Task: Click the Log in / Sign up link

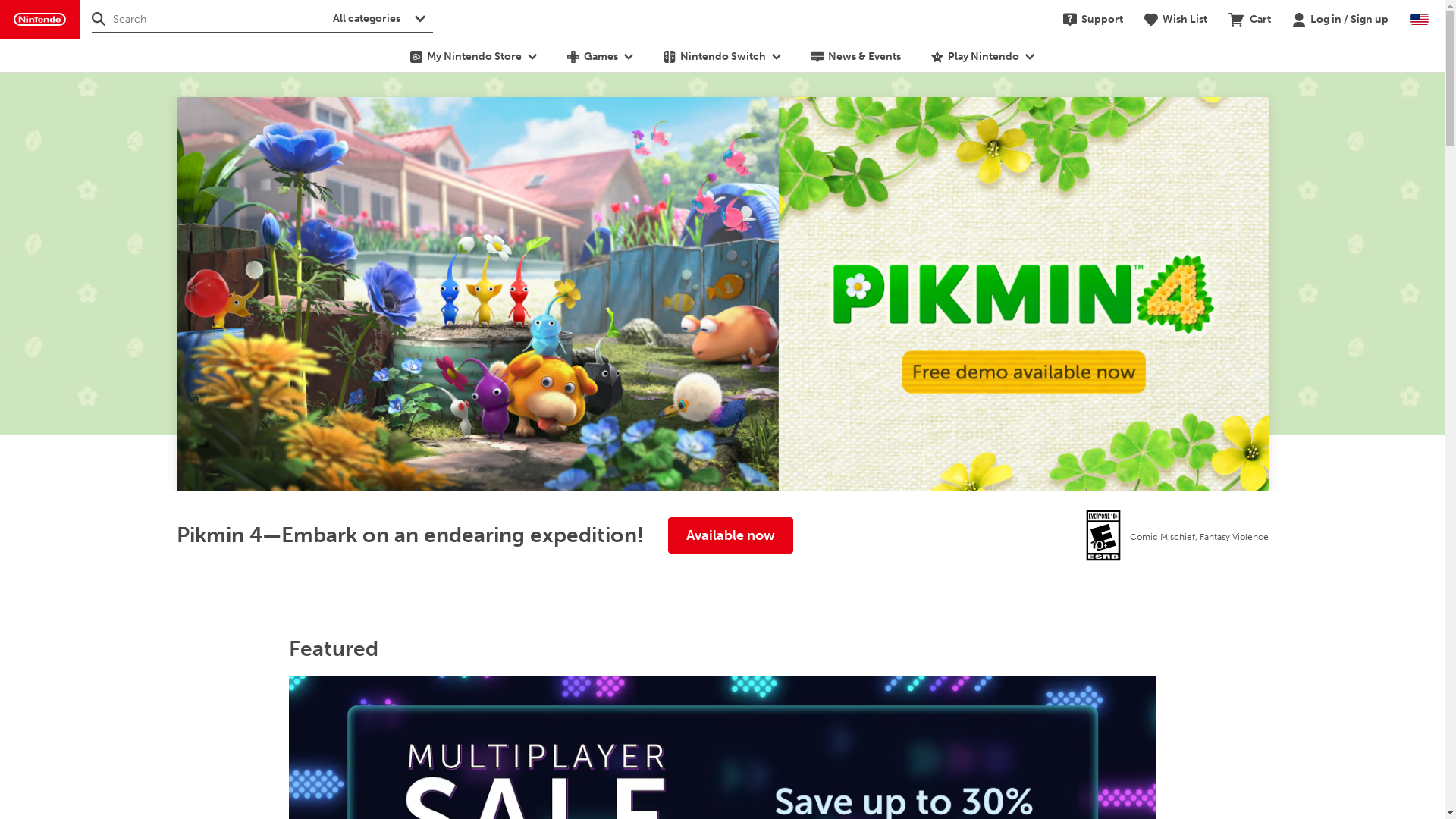Action: click(1348, 19)
